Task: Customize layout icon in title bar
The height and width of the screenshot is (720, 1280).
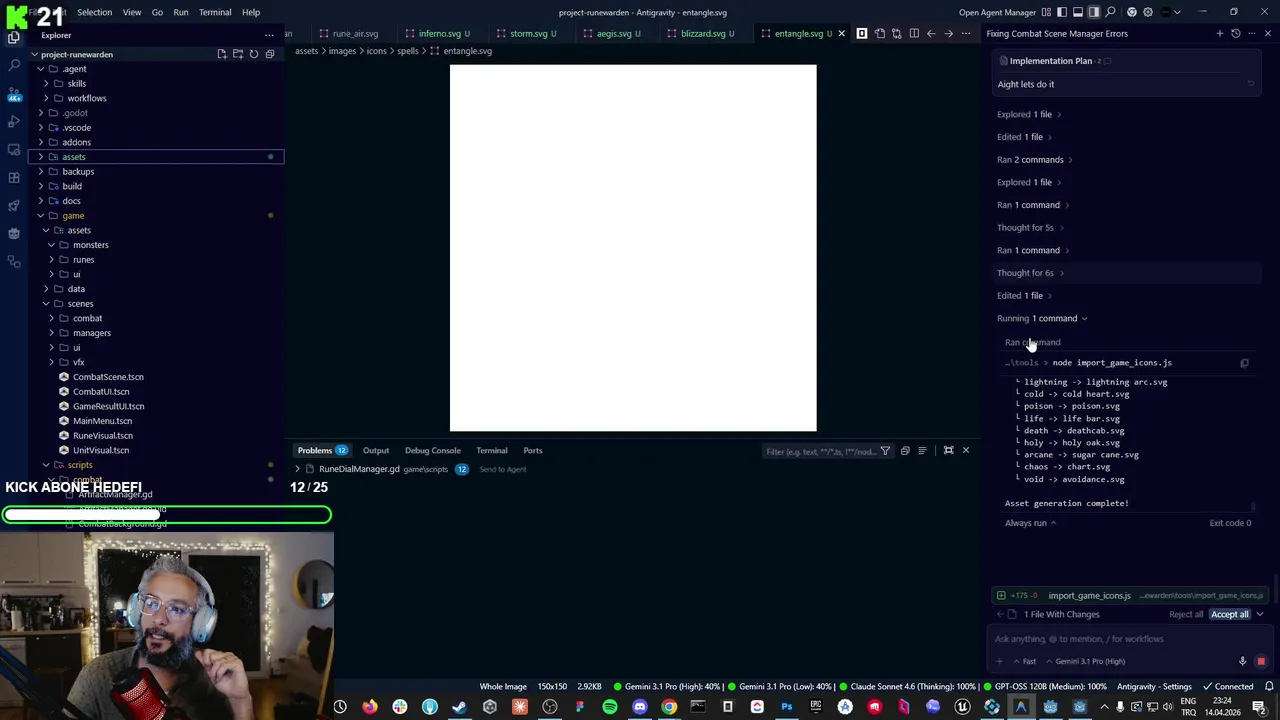Action: coord(1047,12)
